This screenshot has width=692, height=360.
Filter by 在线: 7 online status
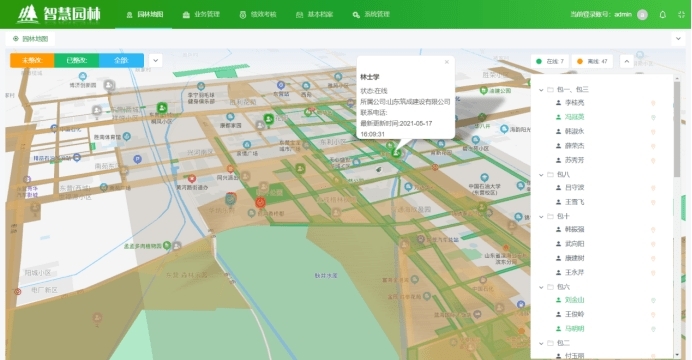click(x=550, y=61)
